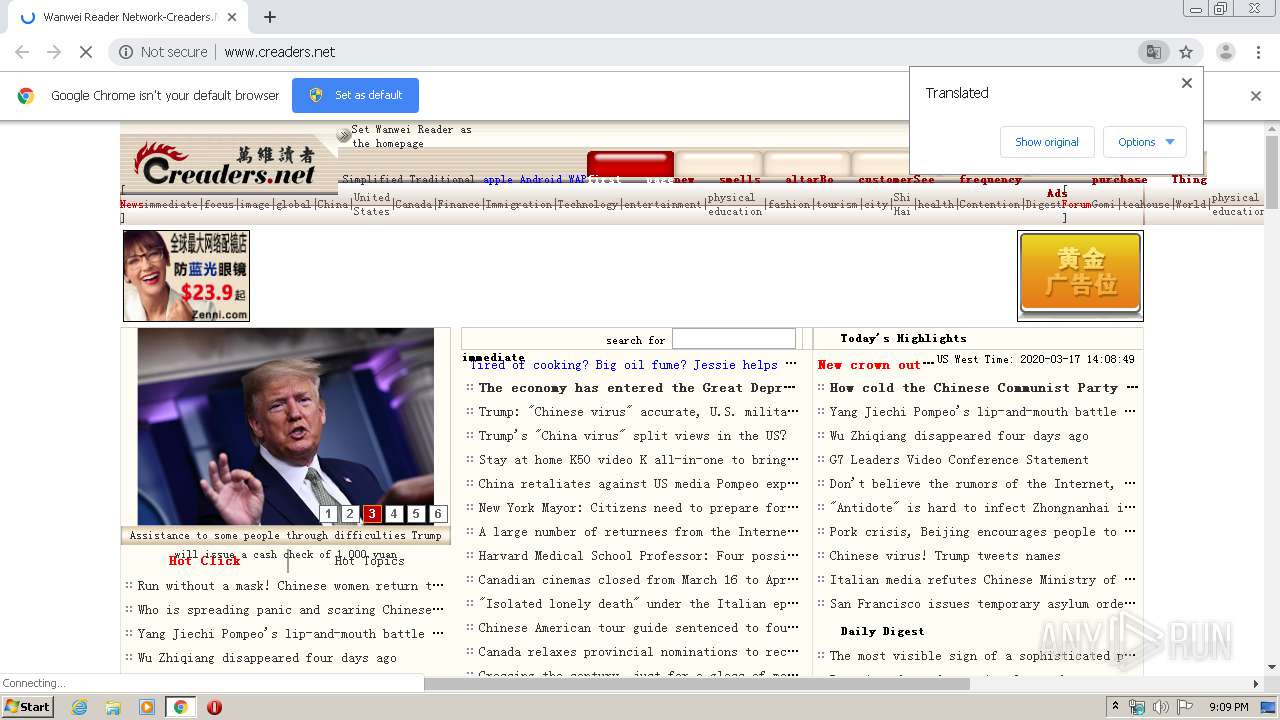
Task: Open File Explorer from taskbar
Action: [x=113, y=707]
